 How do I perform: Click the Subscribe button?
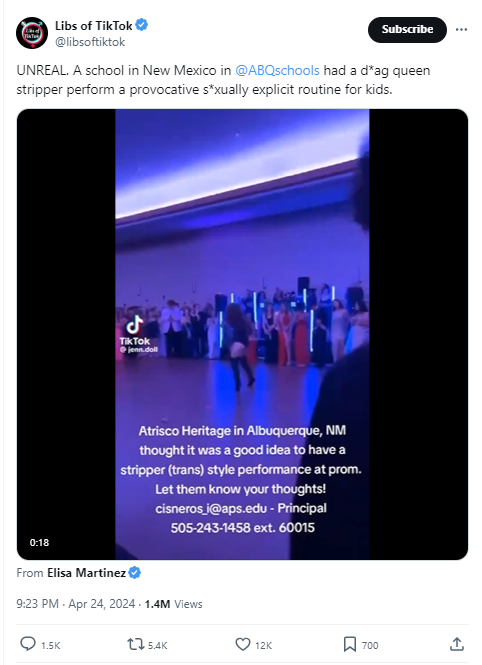click(x=407, y=30)
